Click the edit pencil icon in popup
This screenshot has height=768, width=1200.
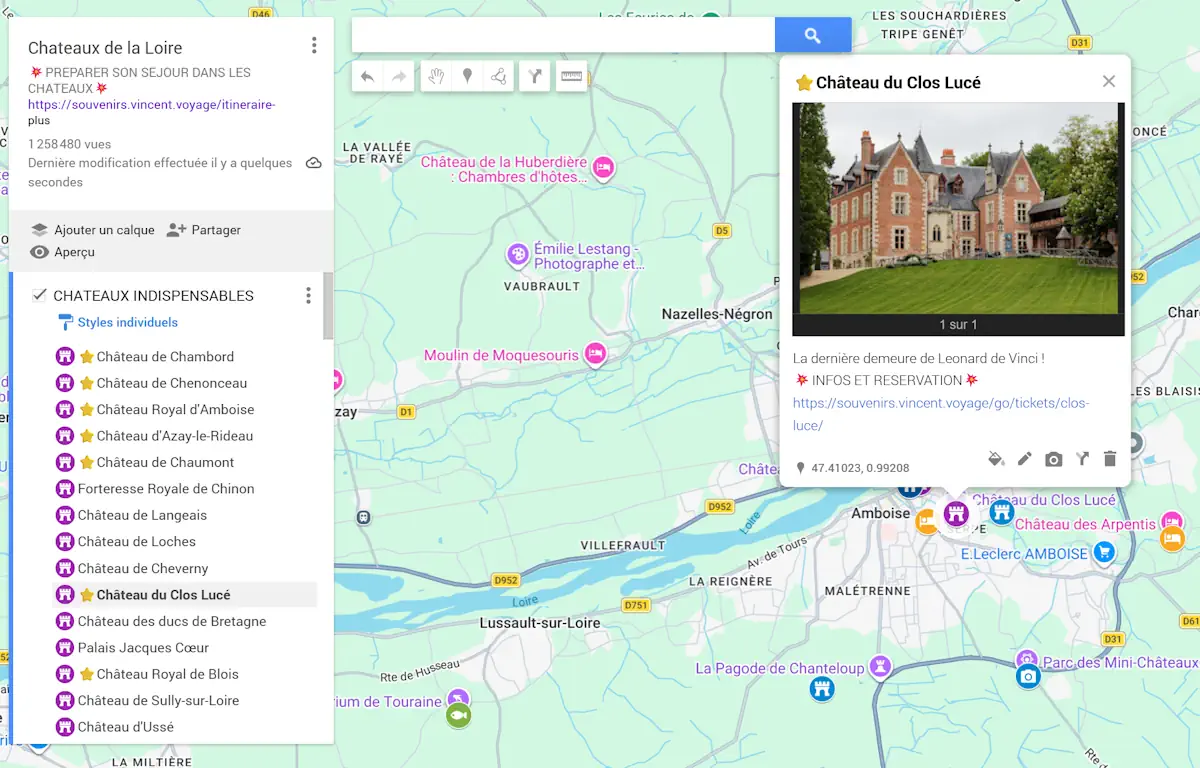1024,459
